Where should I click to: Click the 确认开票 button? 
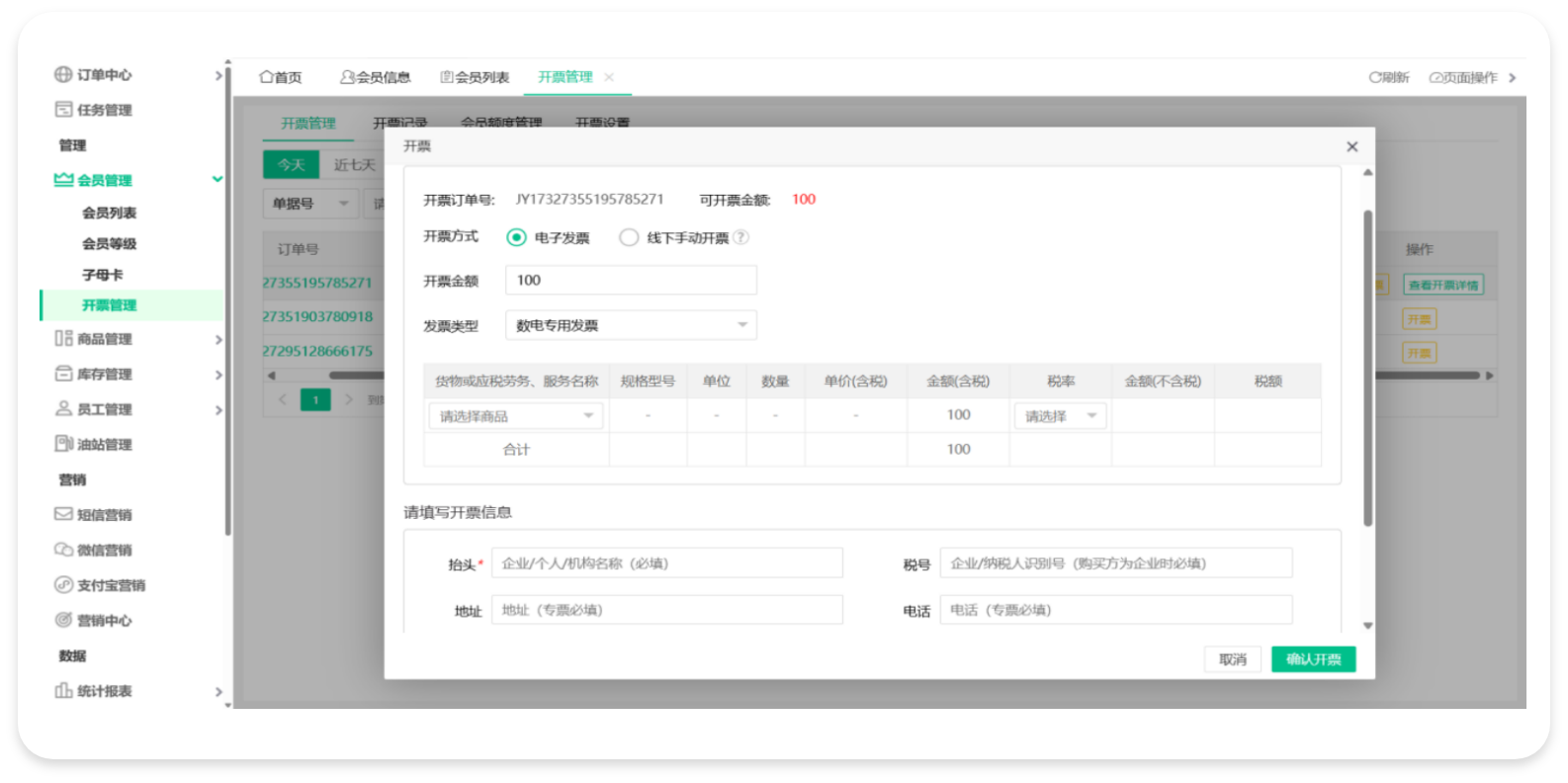point(1313,659)
